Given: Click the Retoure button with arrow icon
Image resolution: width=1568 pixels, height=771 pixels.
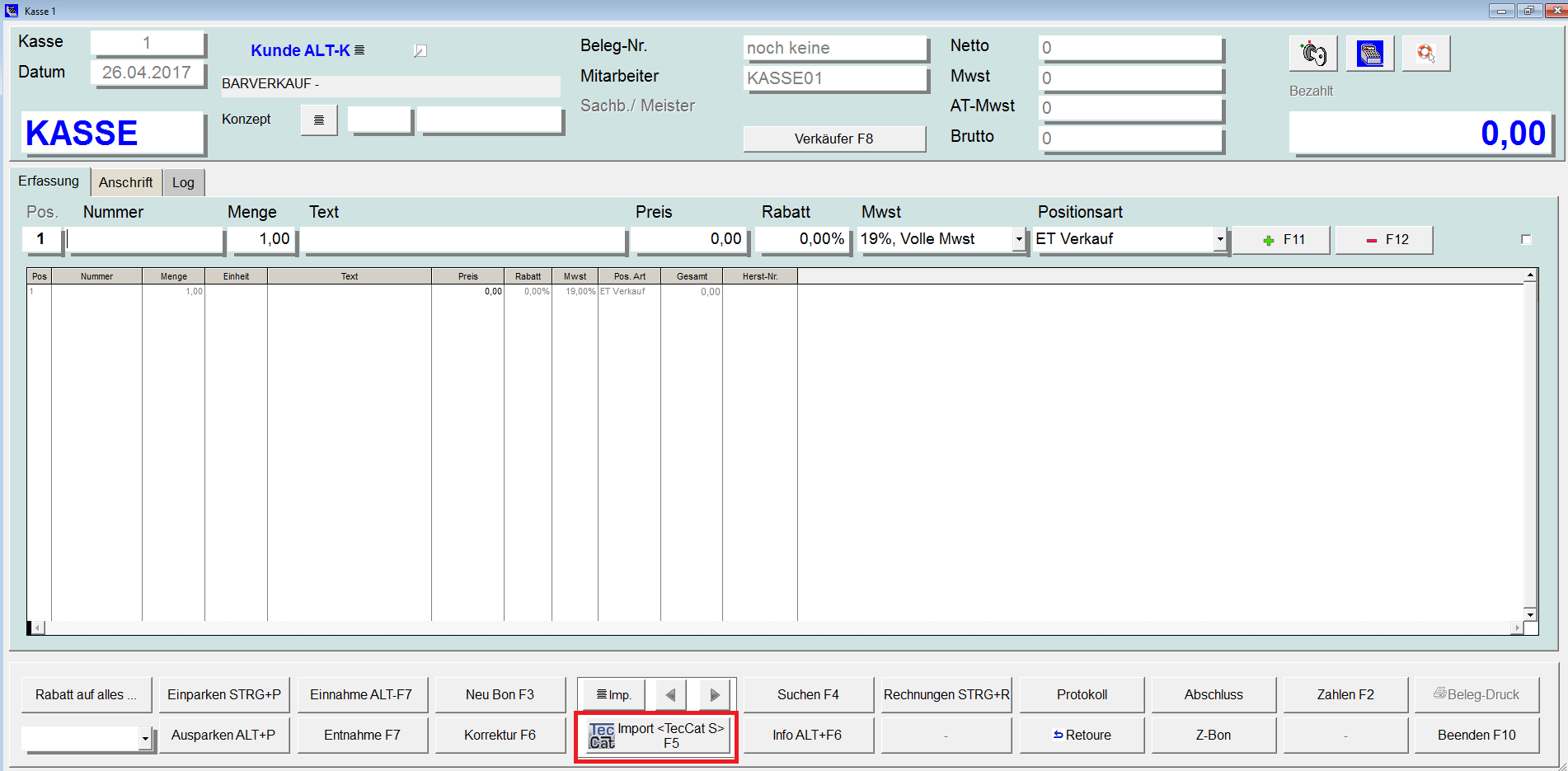Looking at the screenshot, I should click(x=1082, y=736).
